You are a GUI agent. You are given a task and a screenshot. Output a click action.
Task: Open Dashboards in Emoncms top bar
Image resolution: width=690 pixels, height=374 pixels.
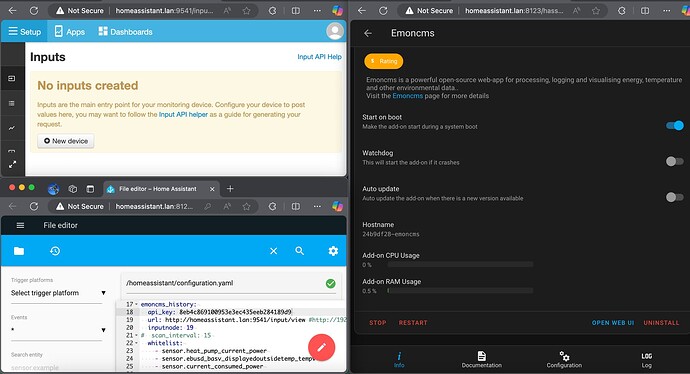click(x=125, y=32)
